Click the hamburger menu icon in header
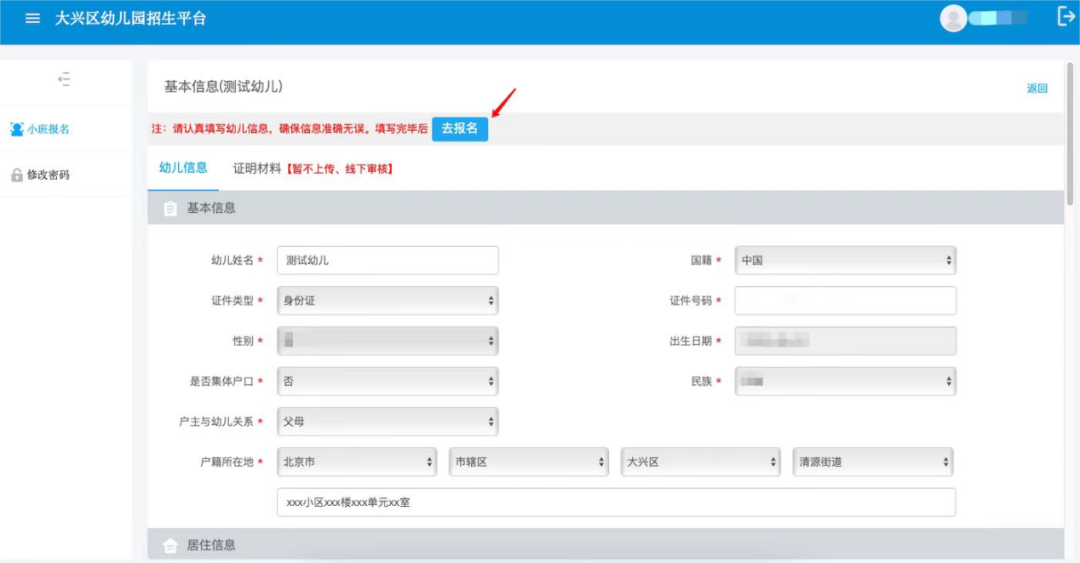This screenshot has height=563, width=1080. [33, 19]
